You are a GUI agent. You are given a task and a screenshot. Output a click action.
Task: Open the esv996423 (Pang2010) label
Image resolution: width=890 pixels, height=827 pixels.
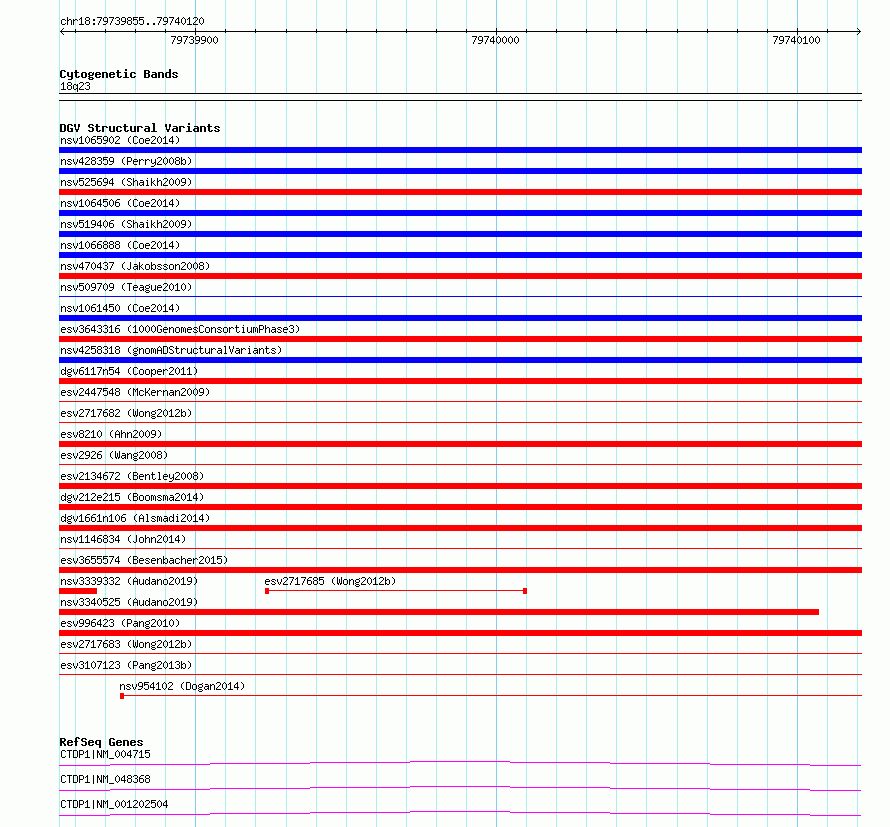(x=120, y=623)
